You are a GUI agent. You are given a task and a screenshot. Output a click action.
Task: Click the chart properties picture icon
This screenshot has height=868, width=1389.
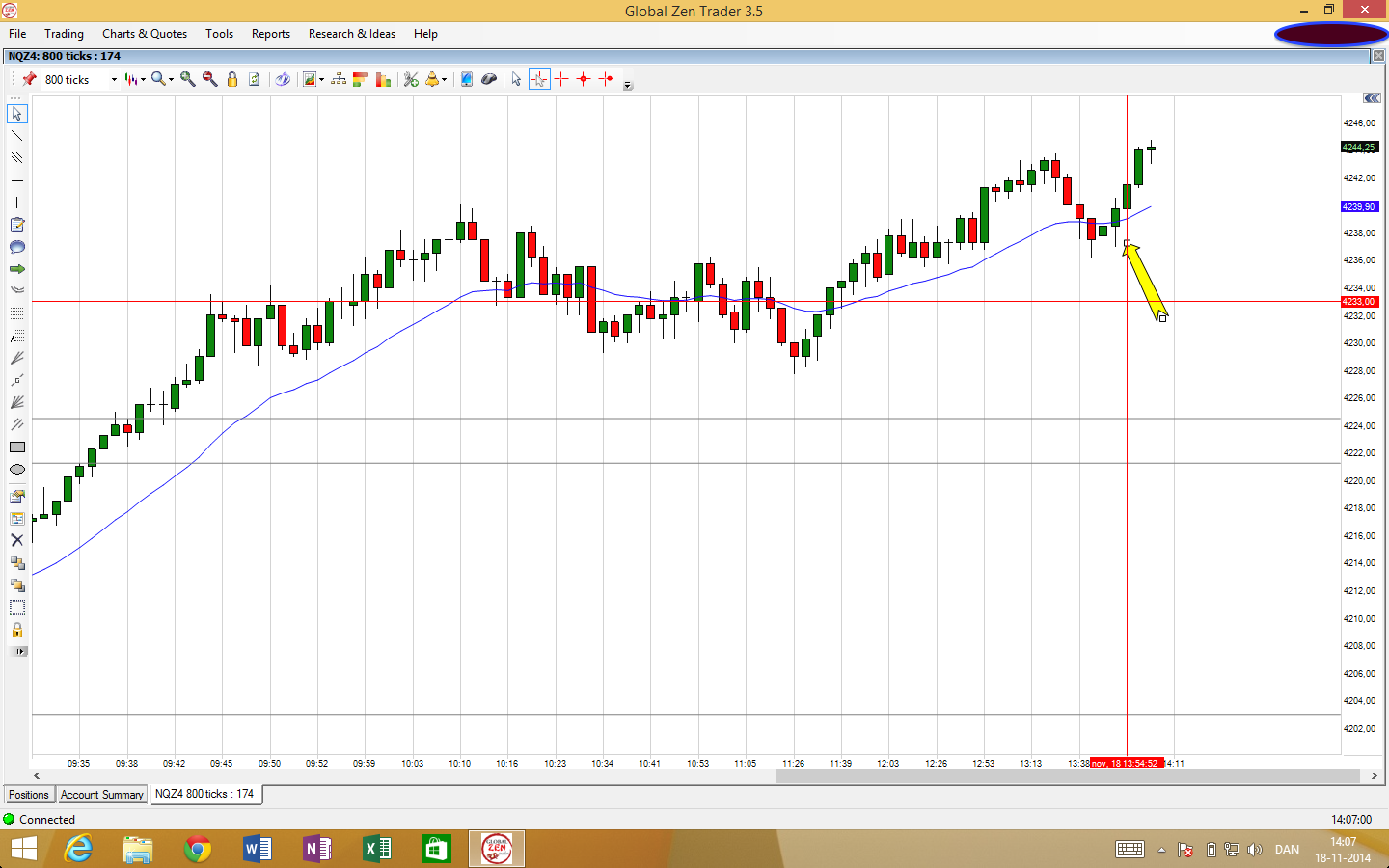click(310, 79)
